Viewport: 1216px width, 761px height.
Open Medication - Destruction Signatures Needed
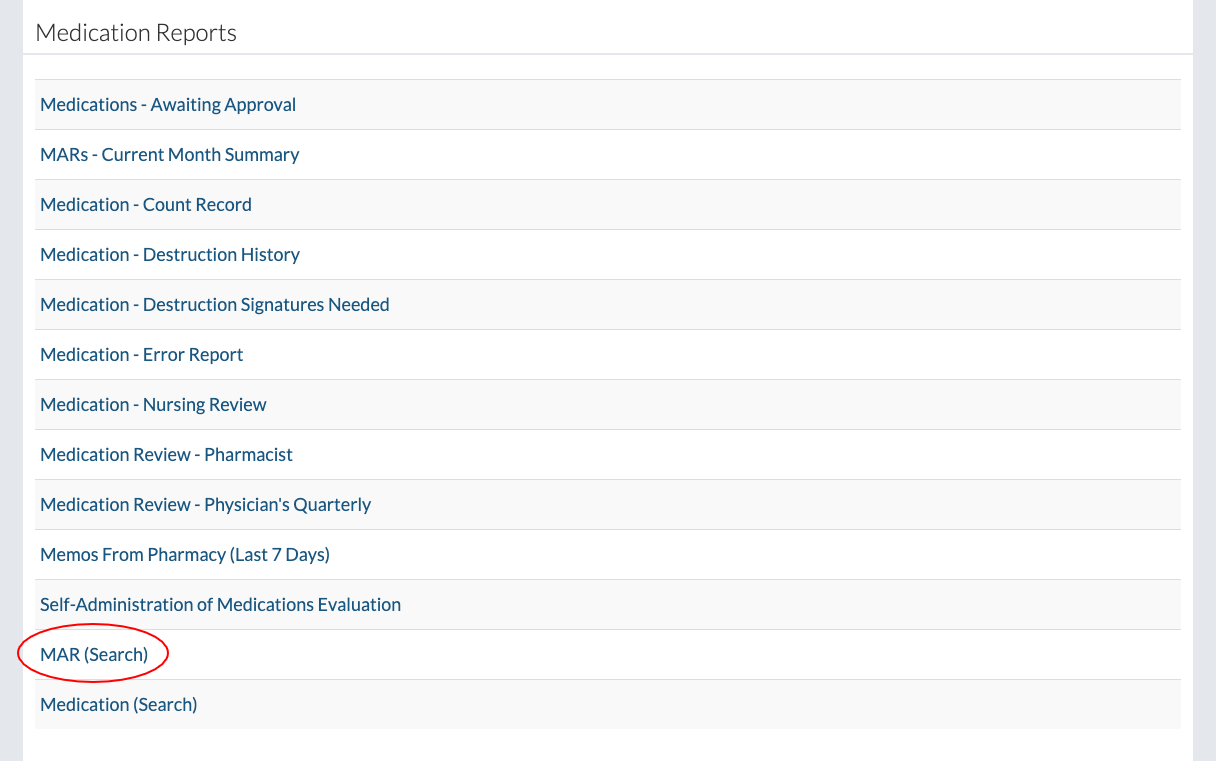215,305
